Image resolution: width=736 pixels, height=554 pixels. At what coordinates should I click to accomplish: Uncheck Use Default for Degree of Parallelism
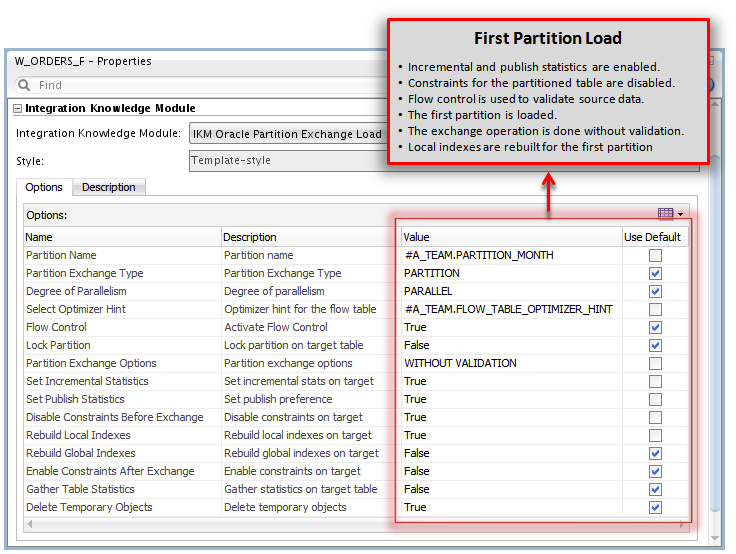pos(655,291)
